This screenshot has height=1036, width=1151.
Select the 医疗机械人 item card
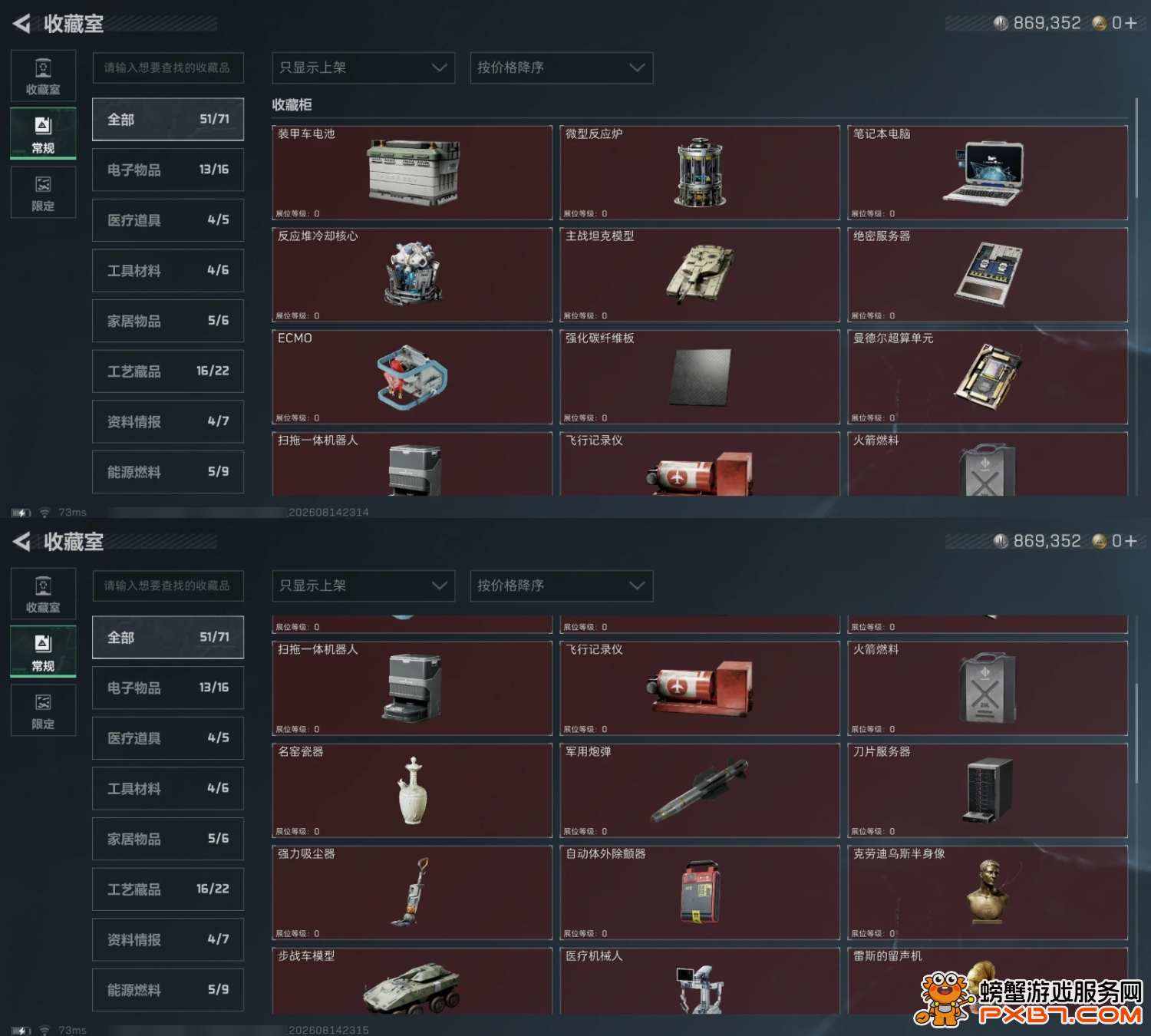700,981
